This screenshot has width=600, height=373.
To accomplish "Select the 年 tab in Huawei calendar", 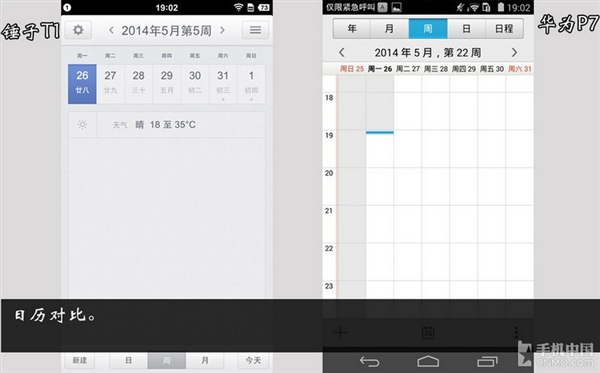I will (352, 29).
